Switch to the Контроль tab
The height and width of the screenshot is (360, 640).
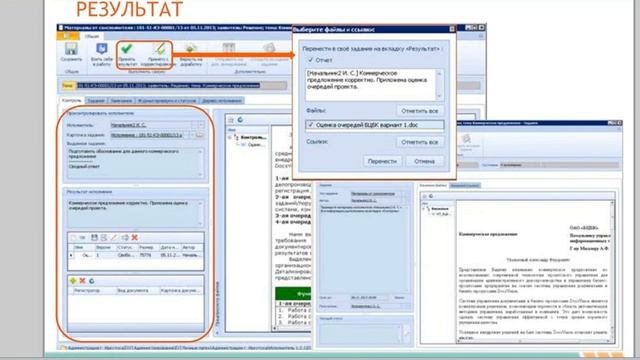(x=71, y=100)
